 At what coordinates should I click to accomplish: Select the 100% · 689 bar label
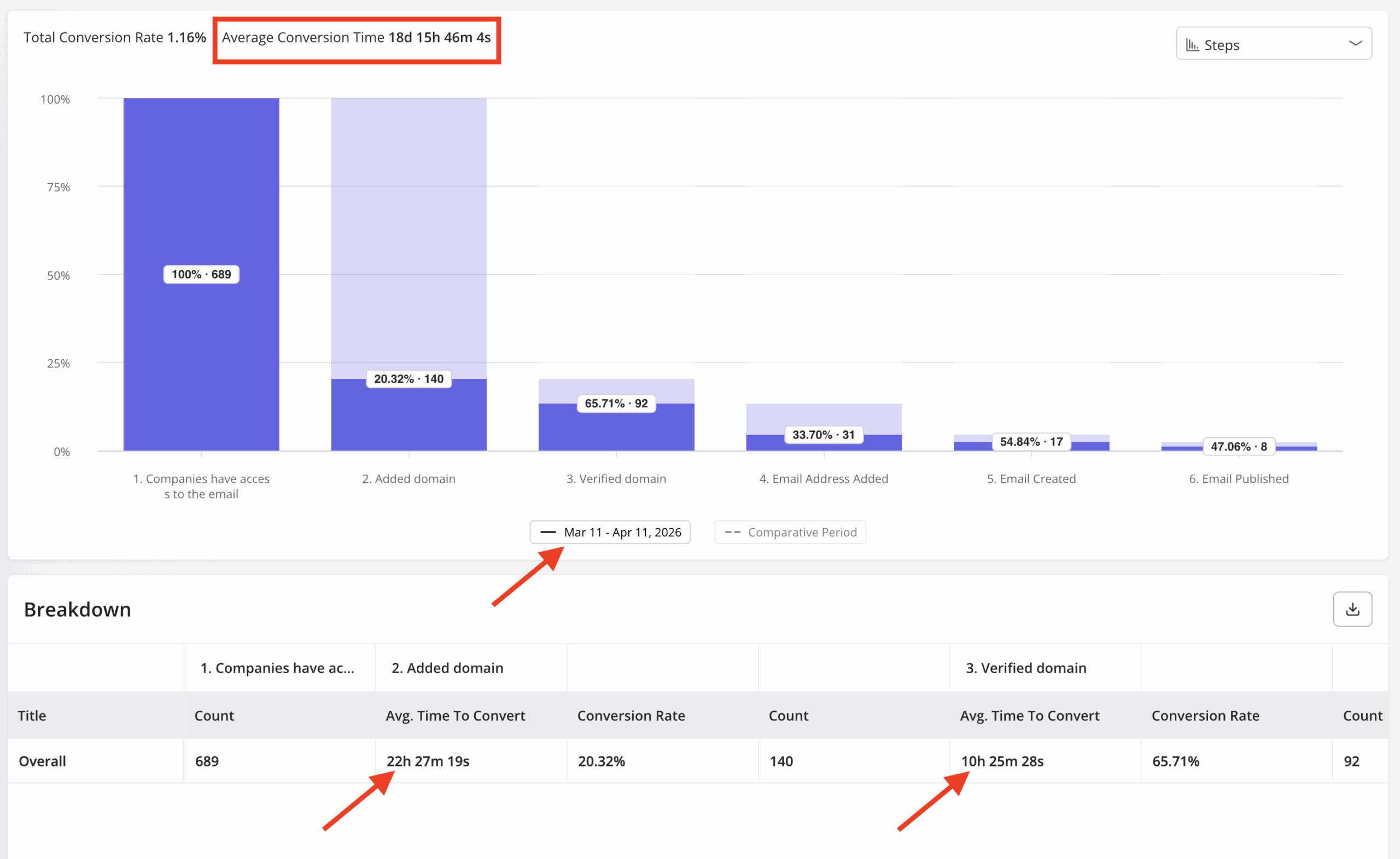pyautogui.click(x=201, y=274)
